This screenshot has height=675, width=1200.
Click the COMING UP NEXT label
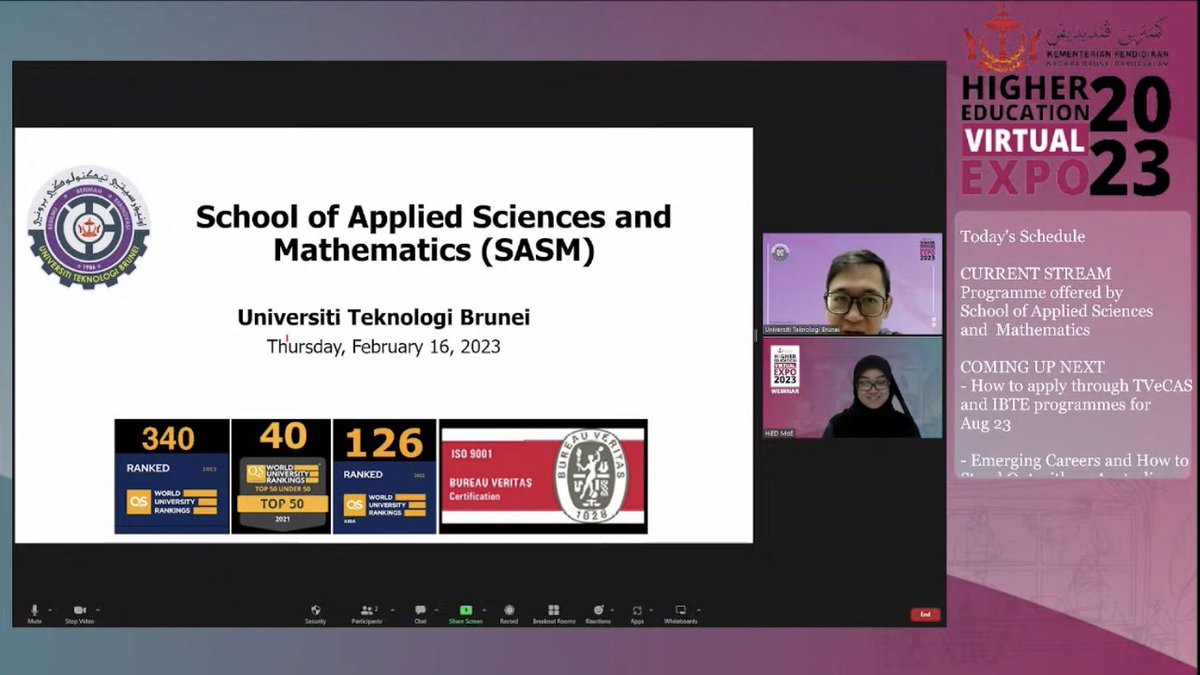click(1033, 367)
